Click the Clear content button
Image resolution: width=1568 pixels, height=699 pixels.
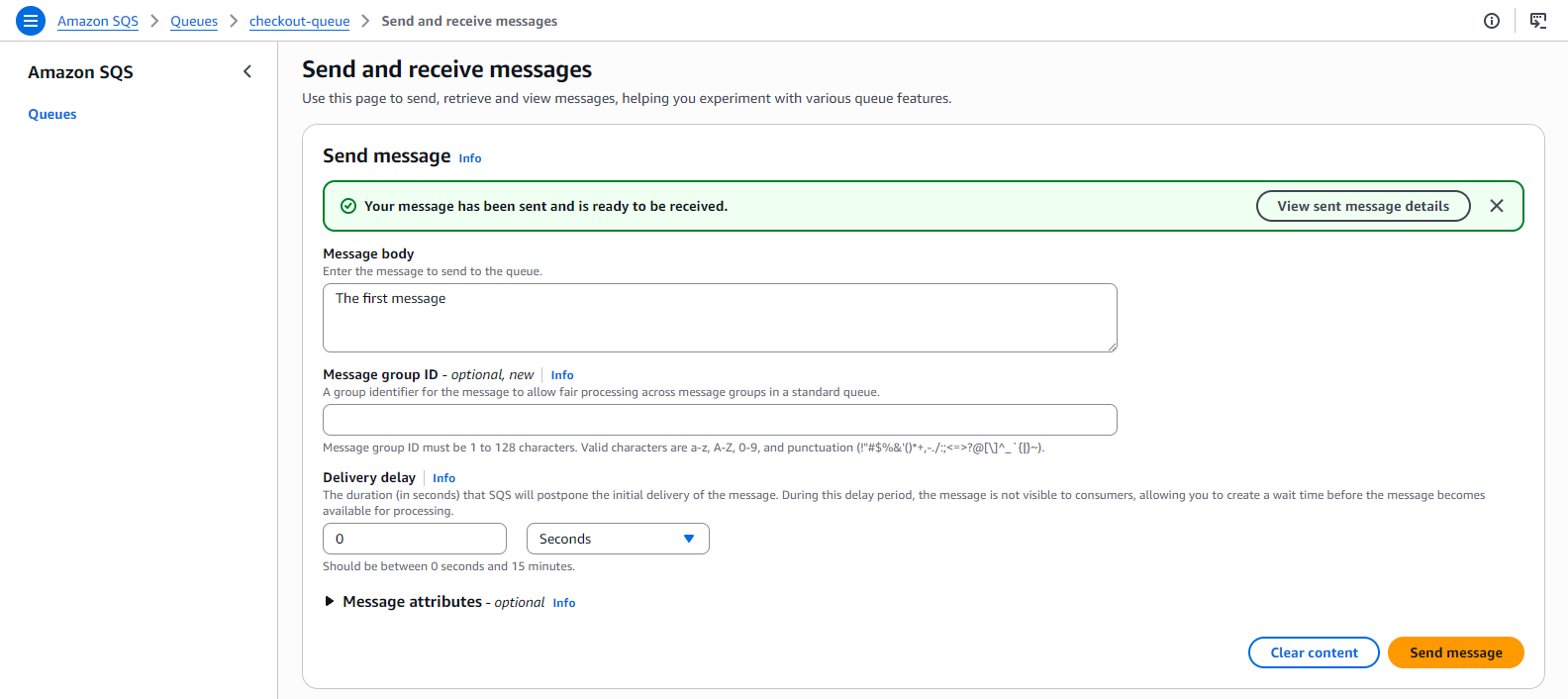point(1314,652)
